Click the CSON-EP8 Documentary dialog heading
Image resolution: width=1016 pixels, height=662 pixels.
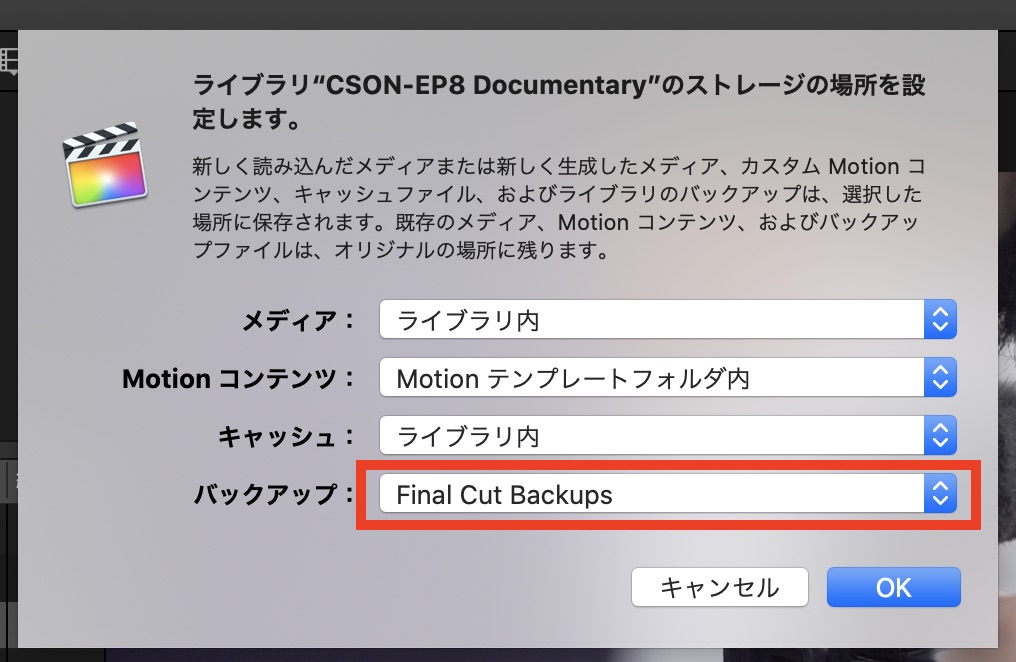coord(558,103)
